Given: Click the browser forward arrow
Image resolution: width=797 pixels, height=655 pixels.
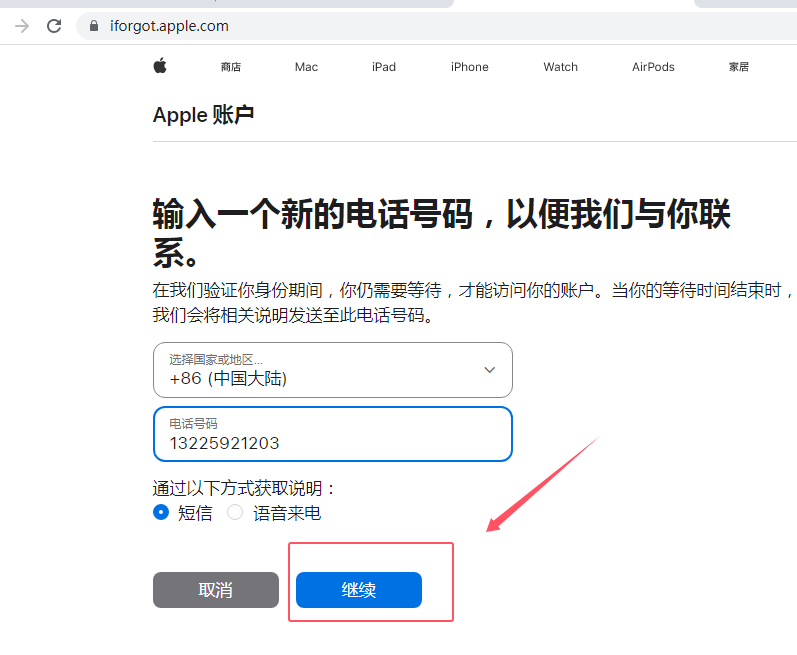Looking at the screenshot, I should pos(22,26).
